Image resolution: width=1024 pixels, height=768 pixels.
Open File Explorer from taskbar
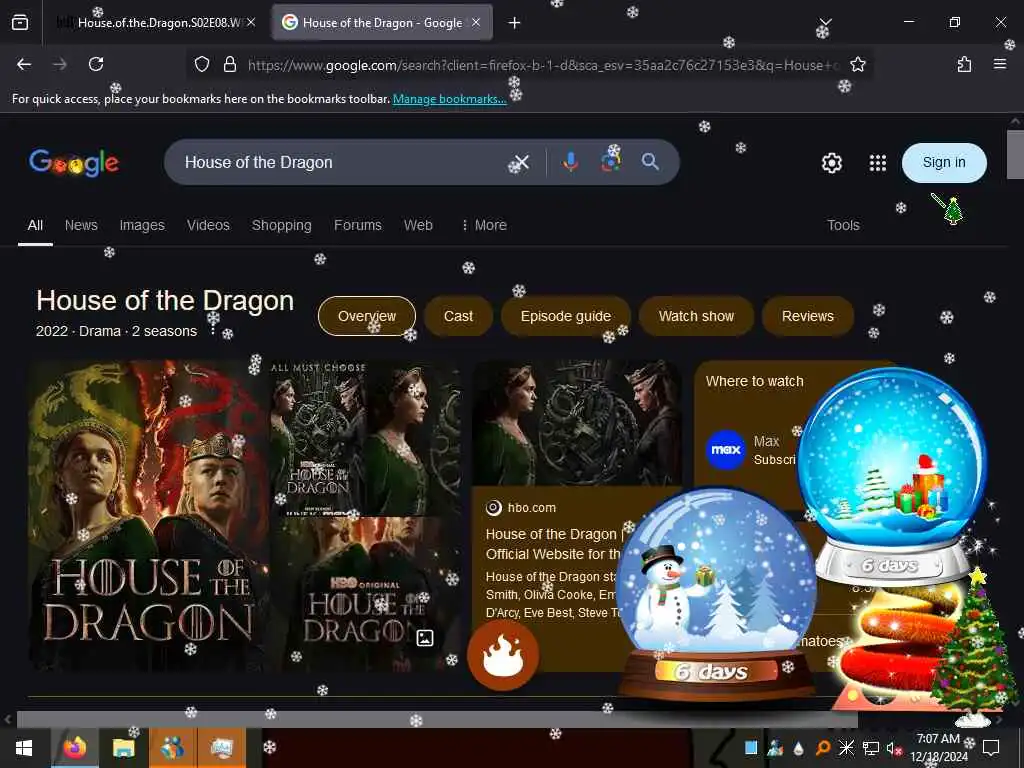[123, 748]
